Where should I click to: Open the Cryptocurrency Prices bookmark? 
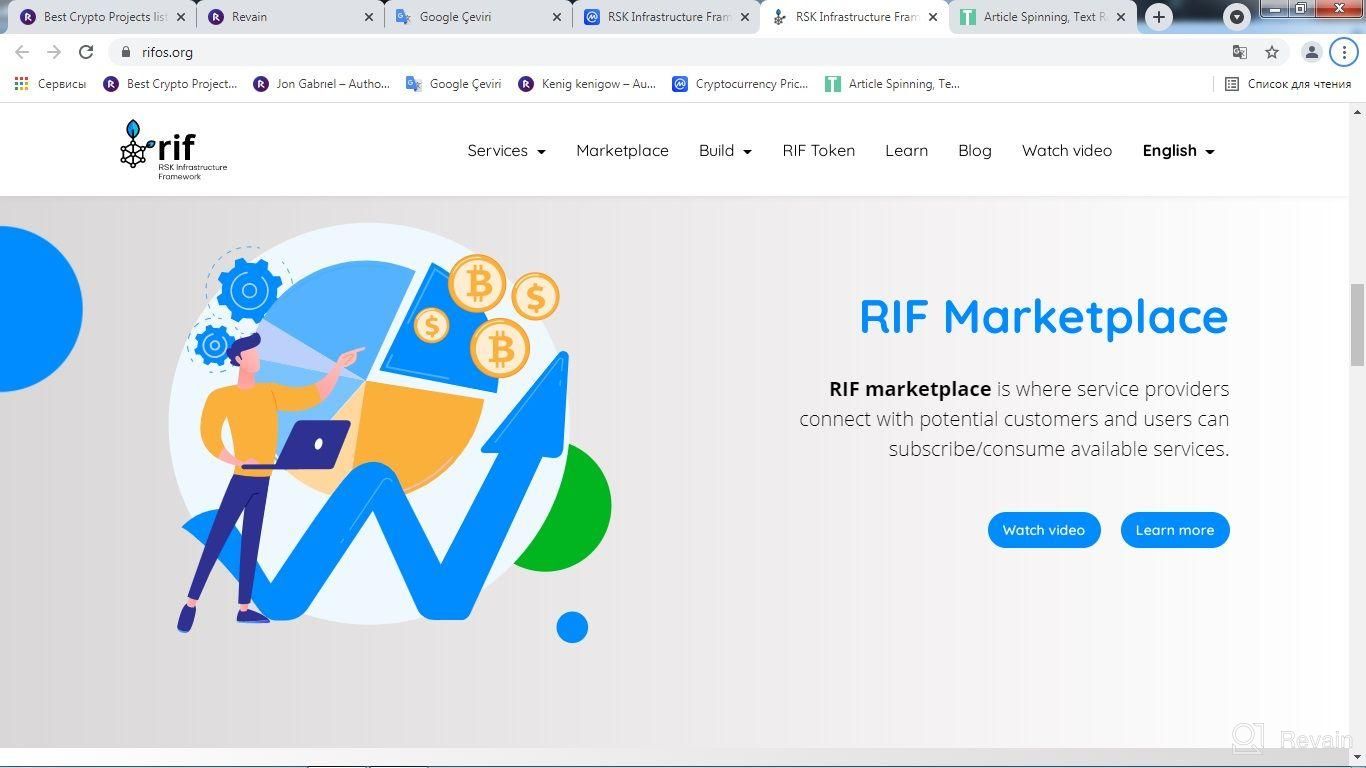click(740, 84)
